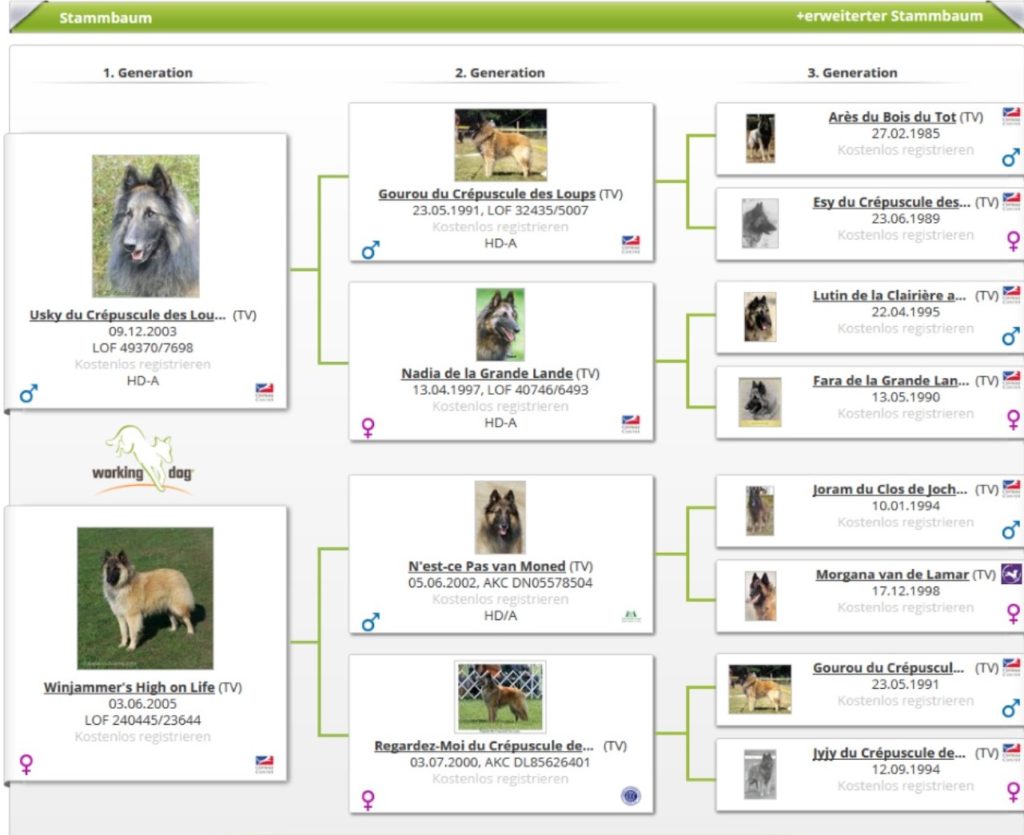Open Winjammer's High on Life profile link
1024x835 pixels.
(129, 687)
